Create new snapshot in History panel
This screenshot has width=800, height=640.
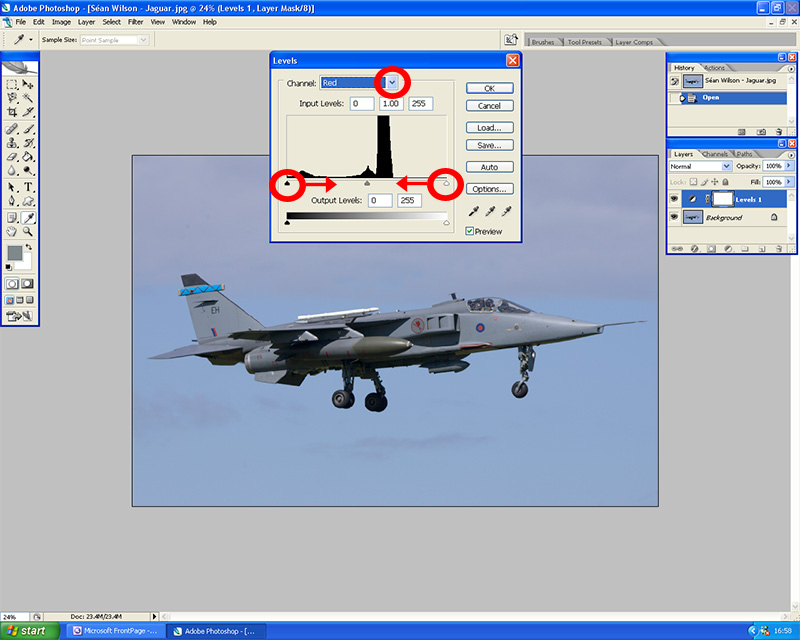coord(761,132)
